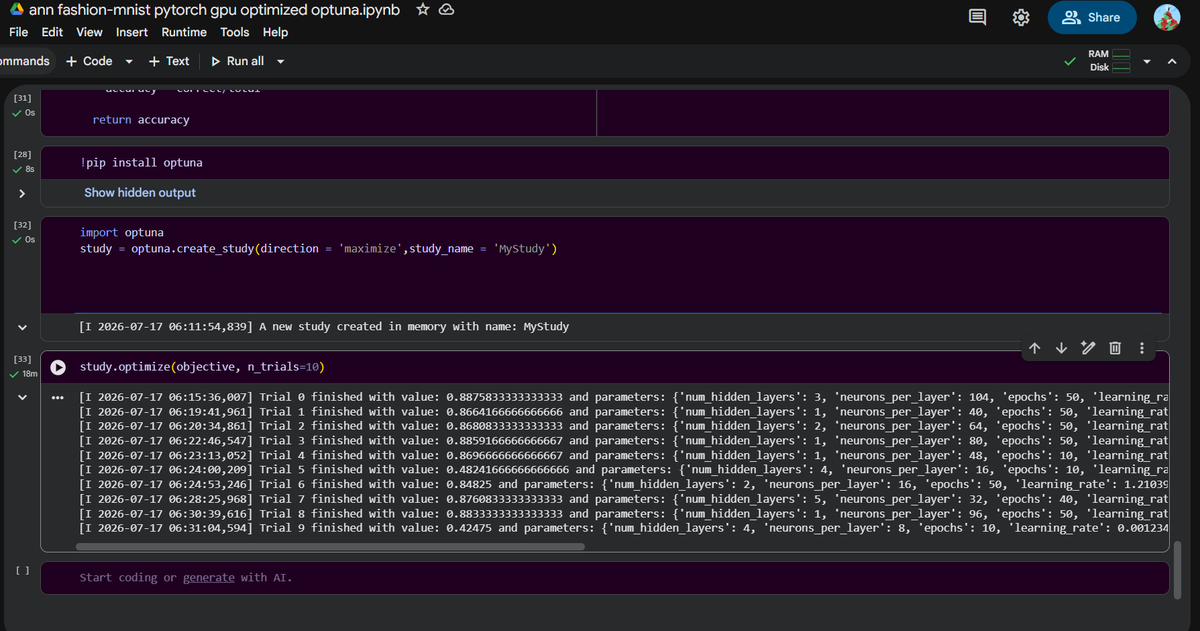Open the comments panel icon
This screenshot has height=631, width=1200.
977,17
